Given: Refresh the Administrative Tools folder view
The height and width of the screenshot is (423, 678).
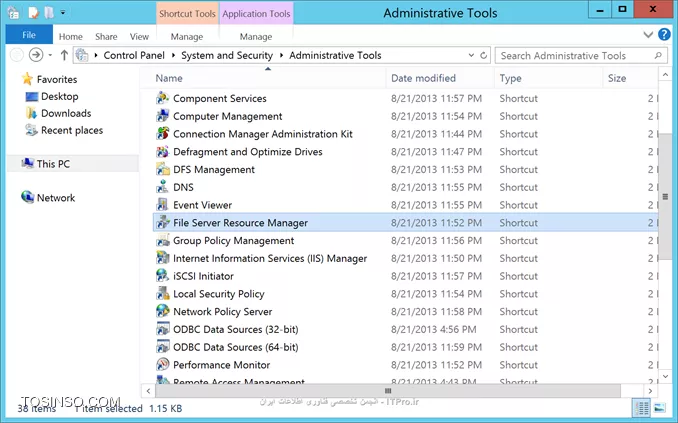Looking at the screenshot, I should (483, 55).
